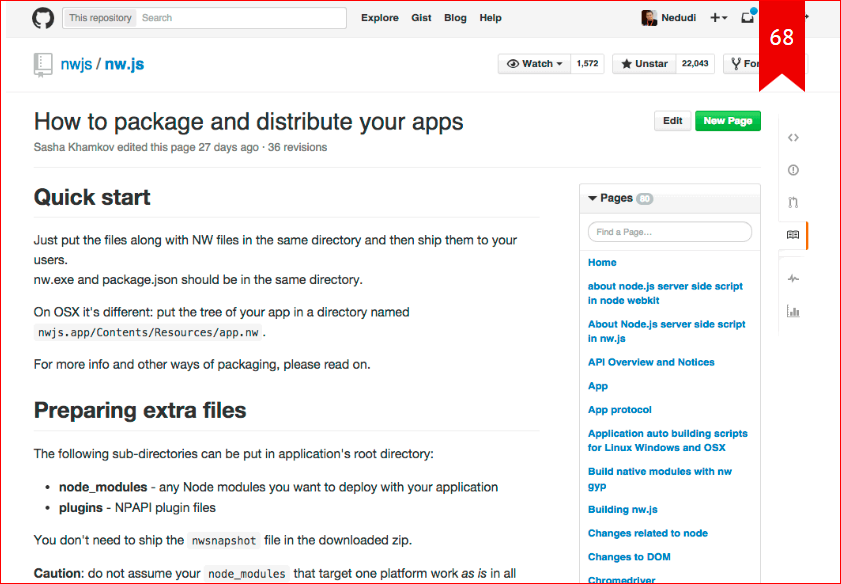The width and height of the screenshot is (841, 584).
Task: Click the green New Page button
Action: coord(727,121)
